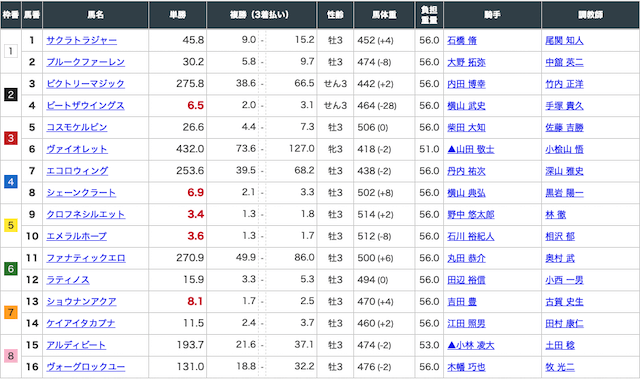Click black frame number 2 badge

coord(11,95)
